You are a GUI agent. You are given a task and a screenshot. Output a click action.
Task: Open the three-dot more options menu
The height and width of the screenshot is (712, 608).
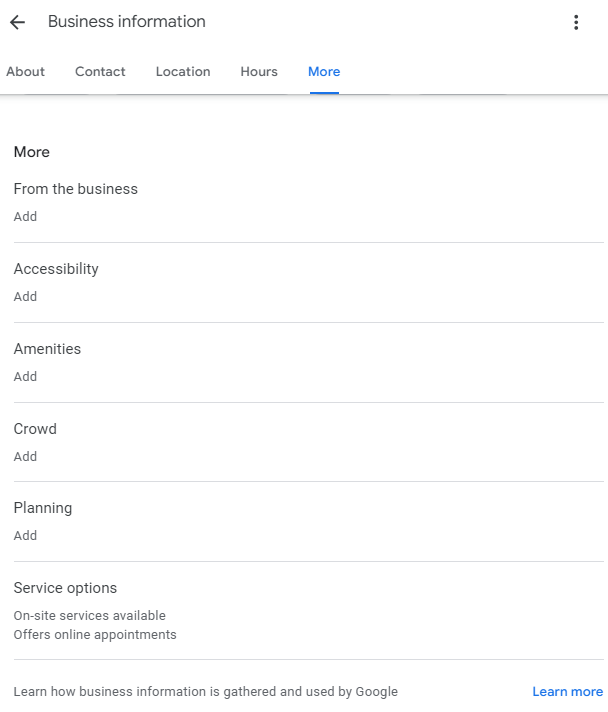pyautogui.click(x=576, y=22)
